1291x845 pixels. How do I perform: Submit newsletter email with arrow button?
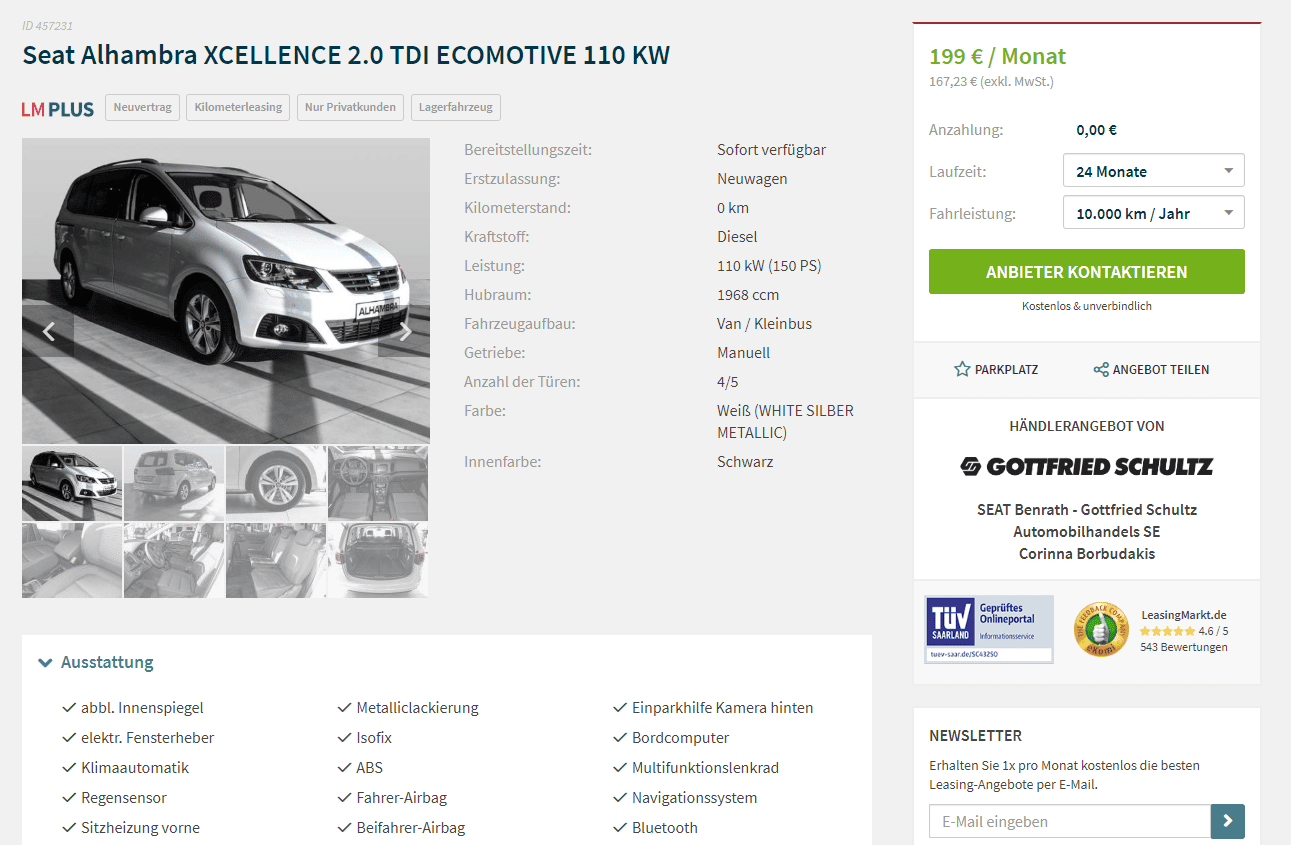[1228, 821]
